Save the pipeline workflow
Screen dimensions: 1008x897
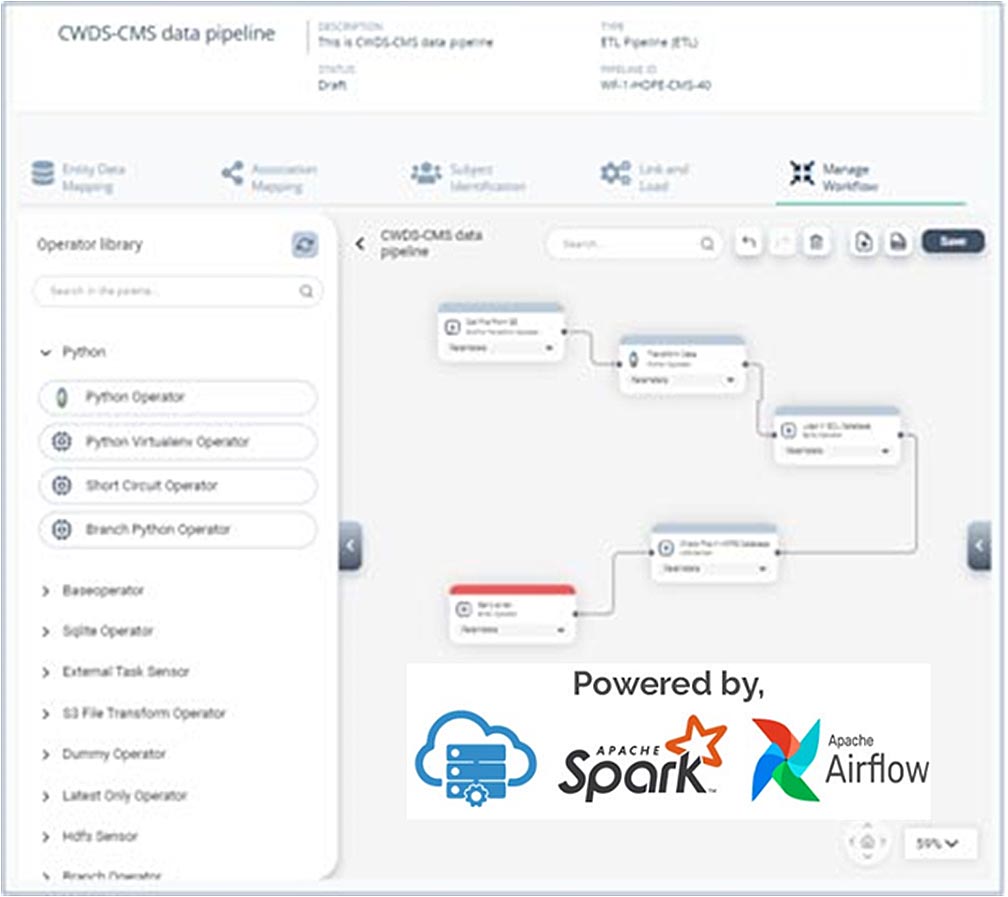(953, 241)
